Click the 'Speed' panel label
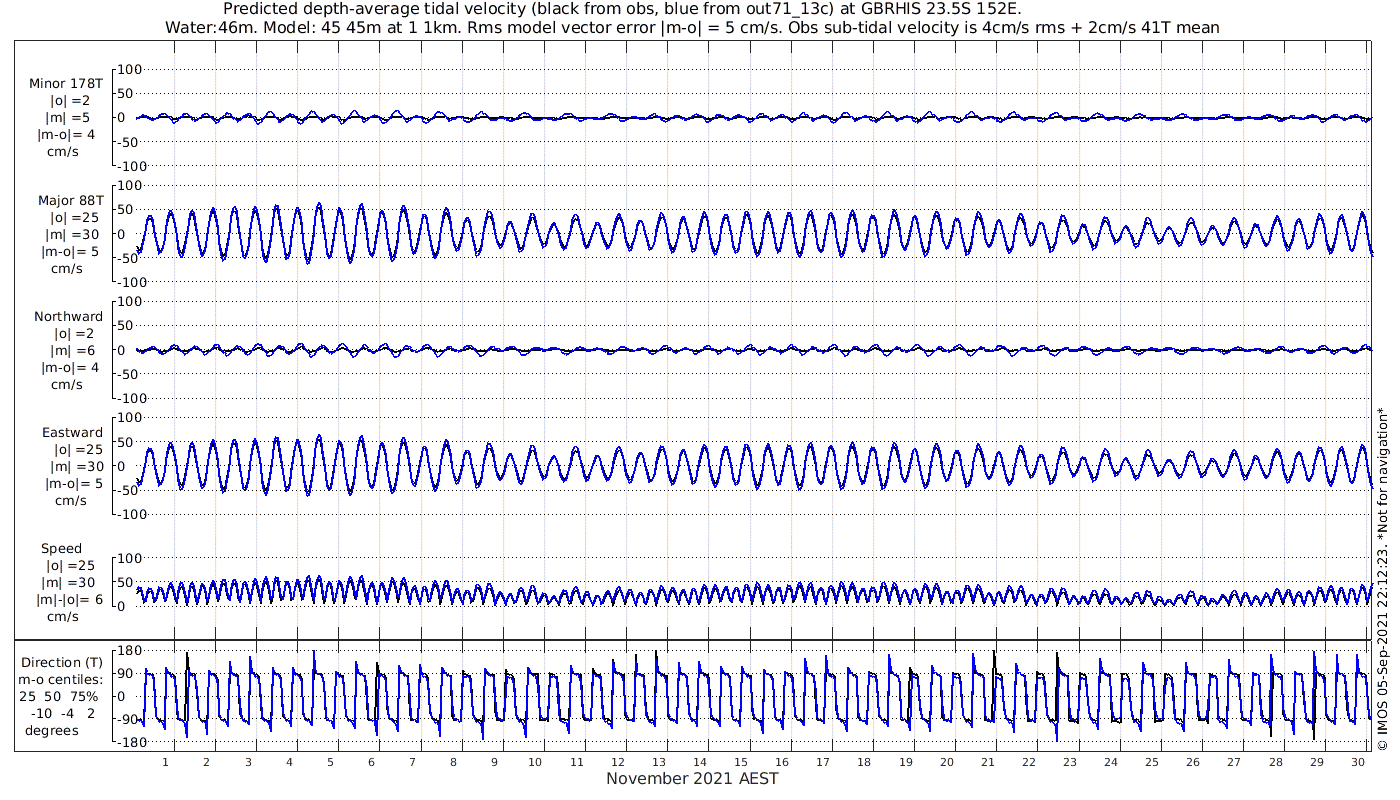Viewport: 1400px width, 800px height. point(62,548)
